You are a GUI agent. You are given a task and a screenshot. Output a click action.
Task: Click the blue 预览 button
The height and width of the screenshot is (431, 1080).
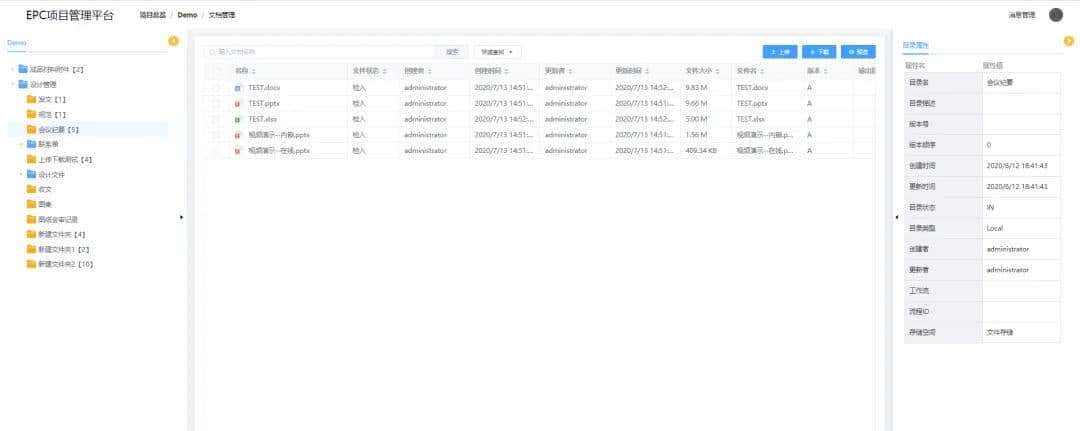(858, 52)
